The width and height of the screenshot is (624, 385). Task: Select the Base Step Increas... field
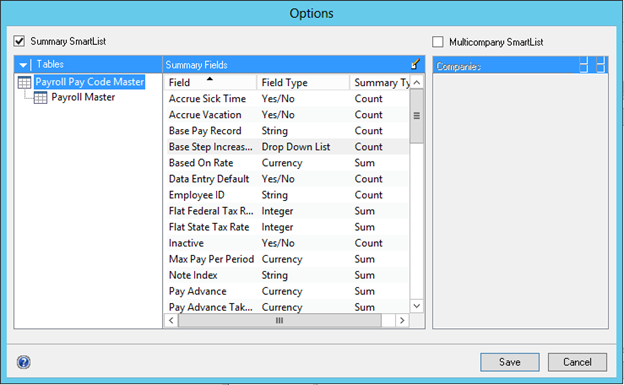pos(211,147)
